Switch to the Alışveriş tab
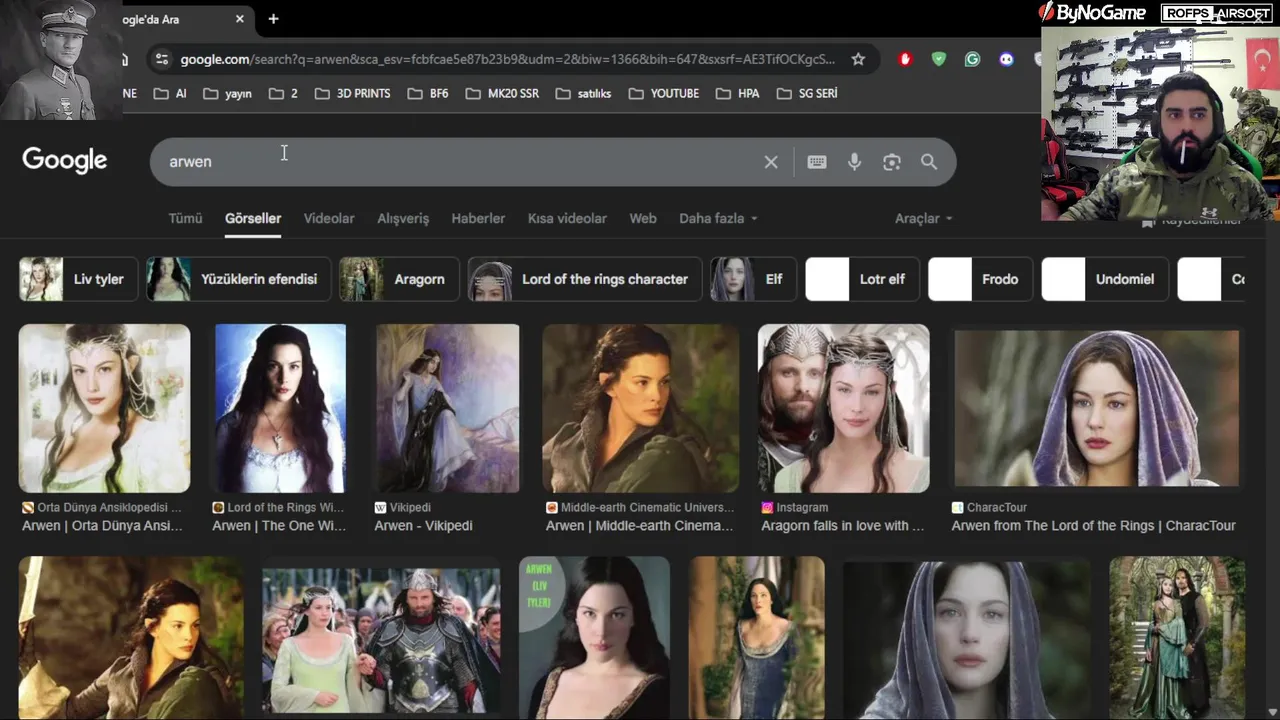 (403, 218)
